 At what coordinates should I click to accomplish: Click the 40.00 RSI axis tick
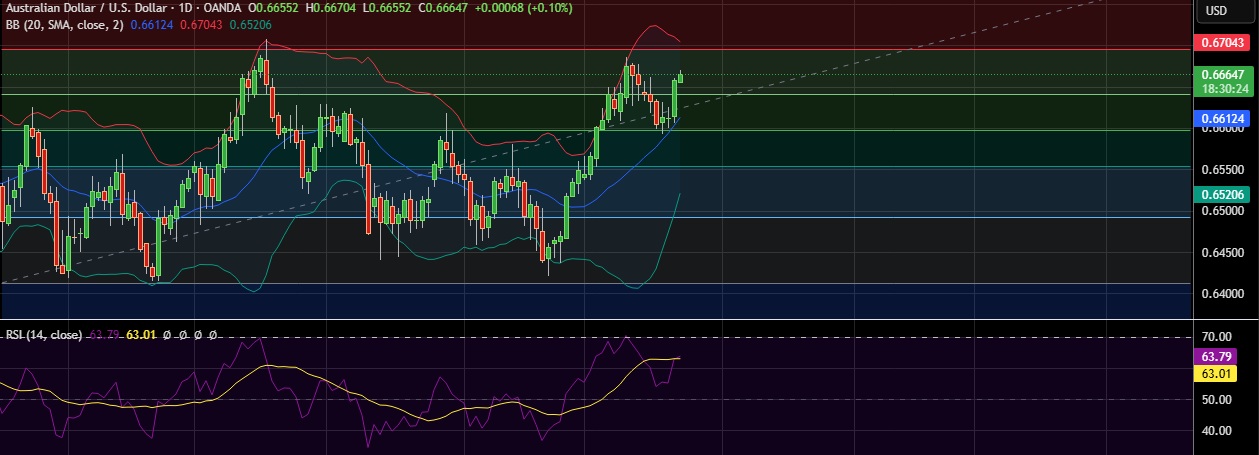pos(1216,431)
